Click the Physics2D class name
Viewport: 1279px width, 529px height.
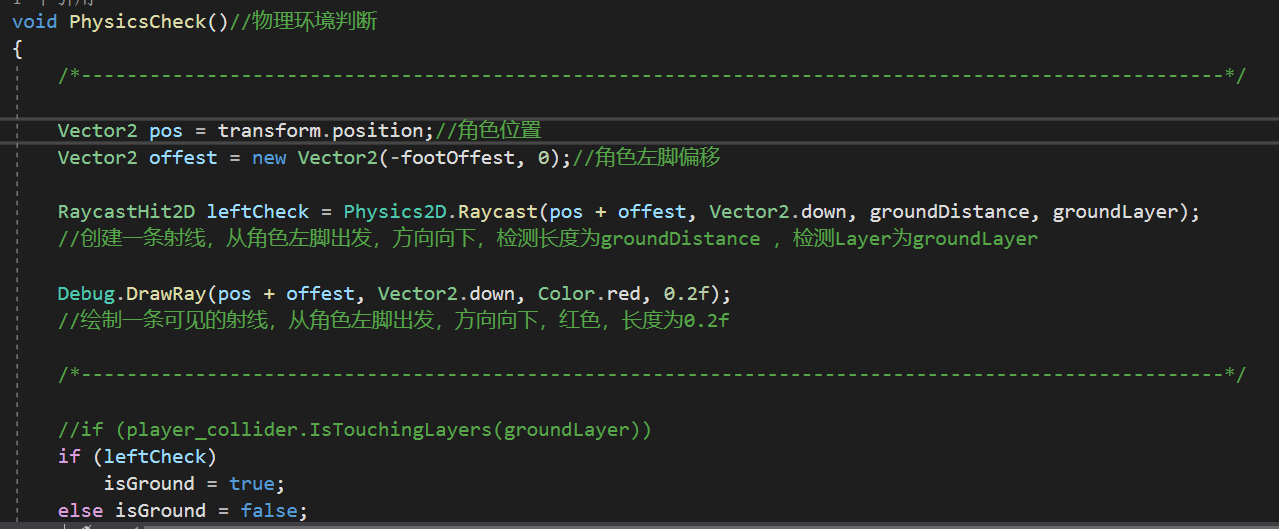[x=395, y=211]
